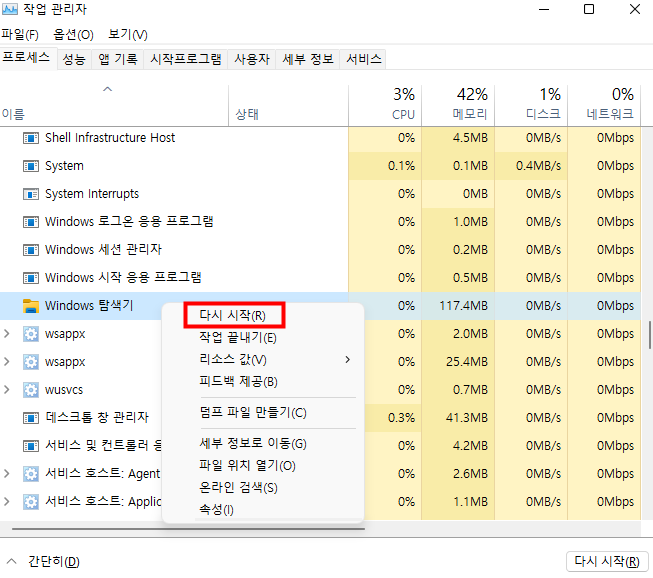Image resolution: width=653 pixels, height=578 pixels.
Task: Click the vertical scrollbar thumb
Action: pos(650,335)
